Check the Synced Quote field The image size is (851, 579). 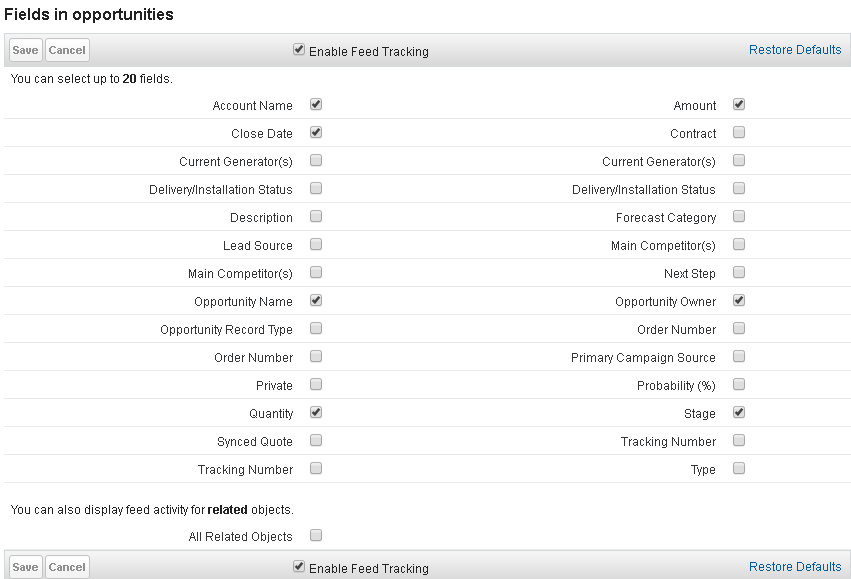tap(315, 440)
